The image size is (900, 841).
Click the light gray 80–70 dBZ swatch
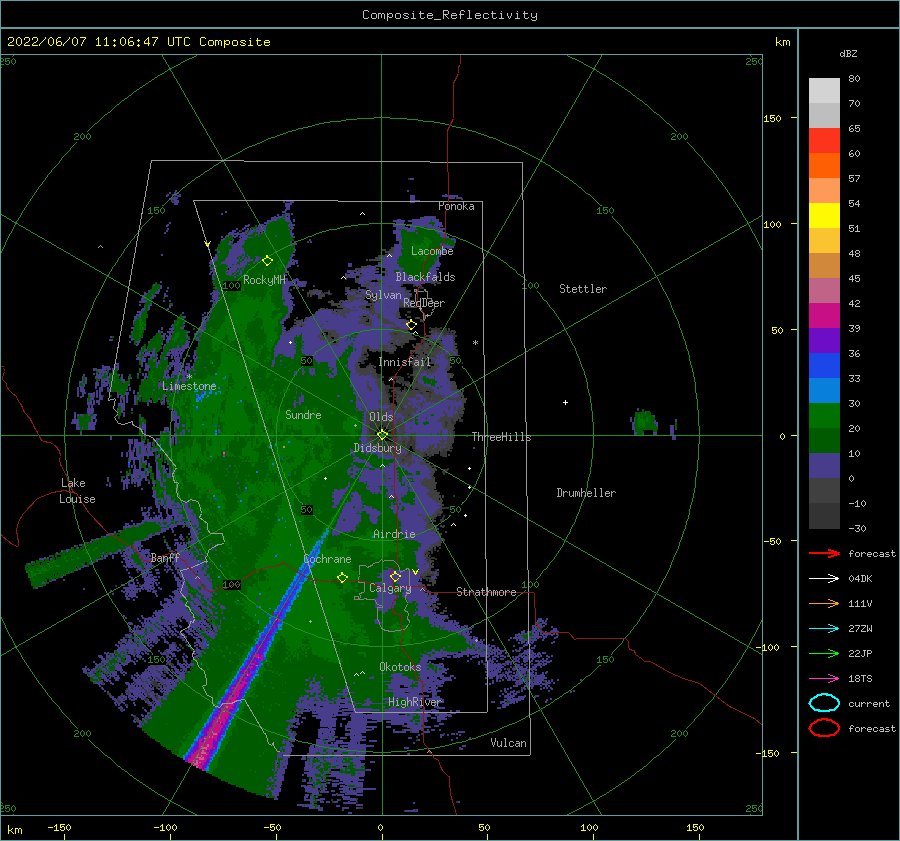pos(824,91)
